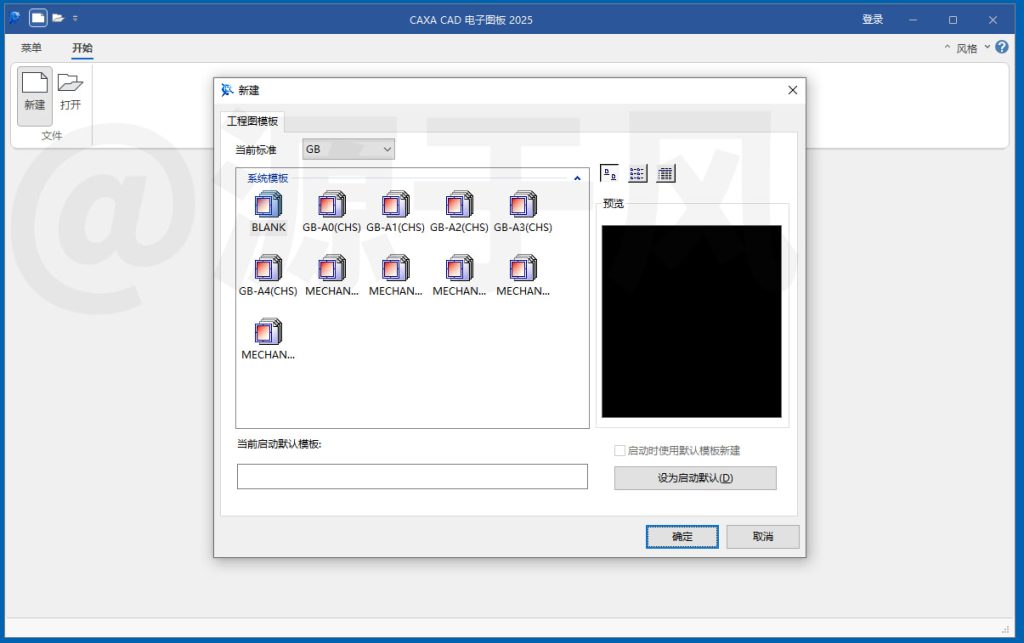
Task: Click the 当前启动默认模板 text field
Action: pyautogui.click(x=412, y=477)
